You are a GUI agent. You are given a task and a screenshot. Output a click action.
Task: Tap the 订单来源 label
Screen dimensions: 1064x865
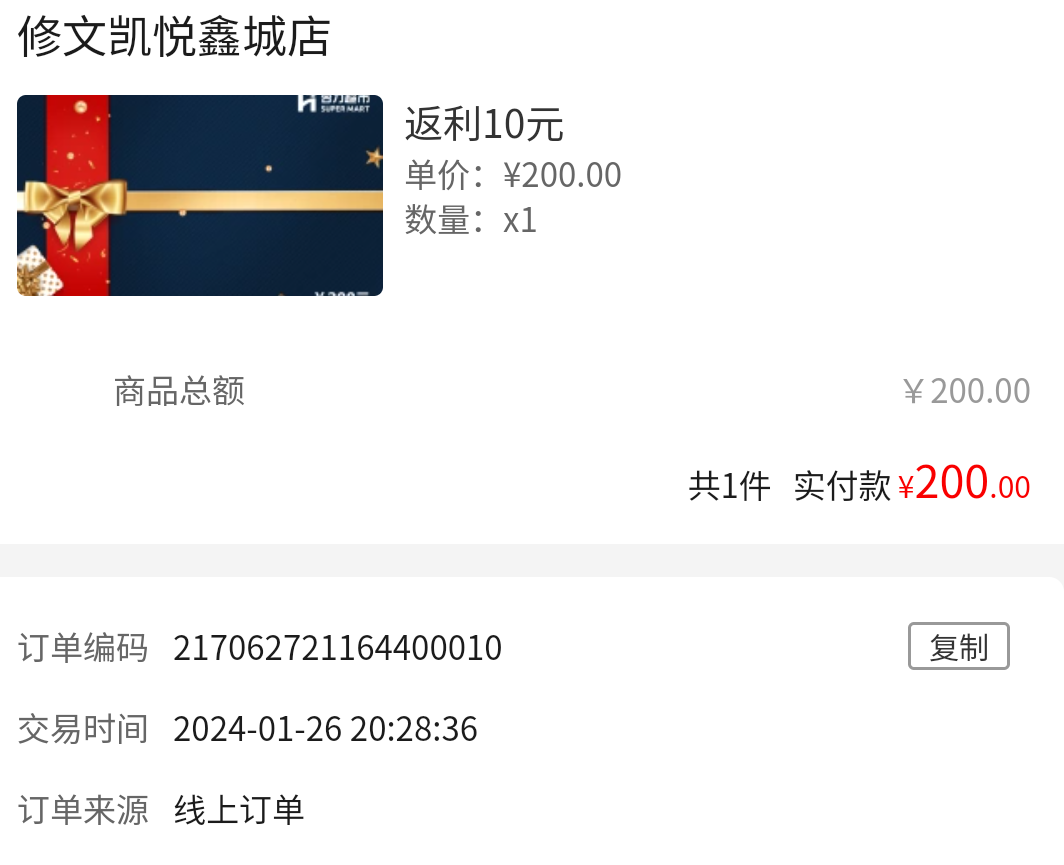(83, 810)
